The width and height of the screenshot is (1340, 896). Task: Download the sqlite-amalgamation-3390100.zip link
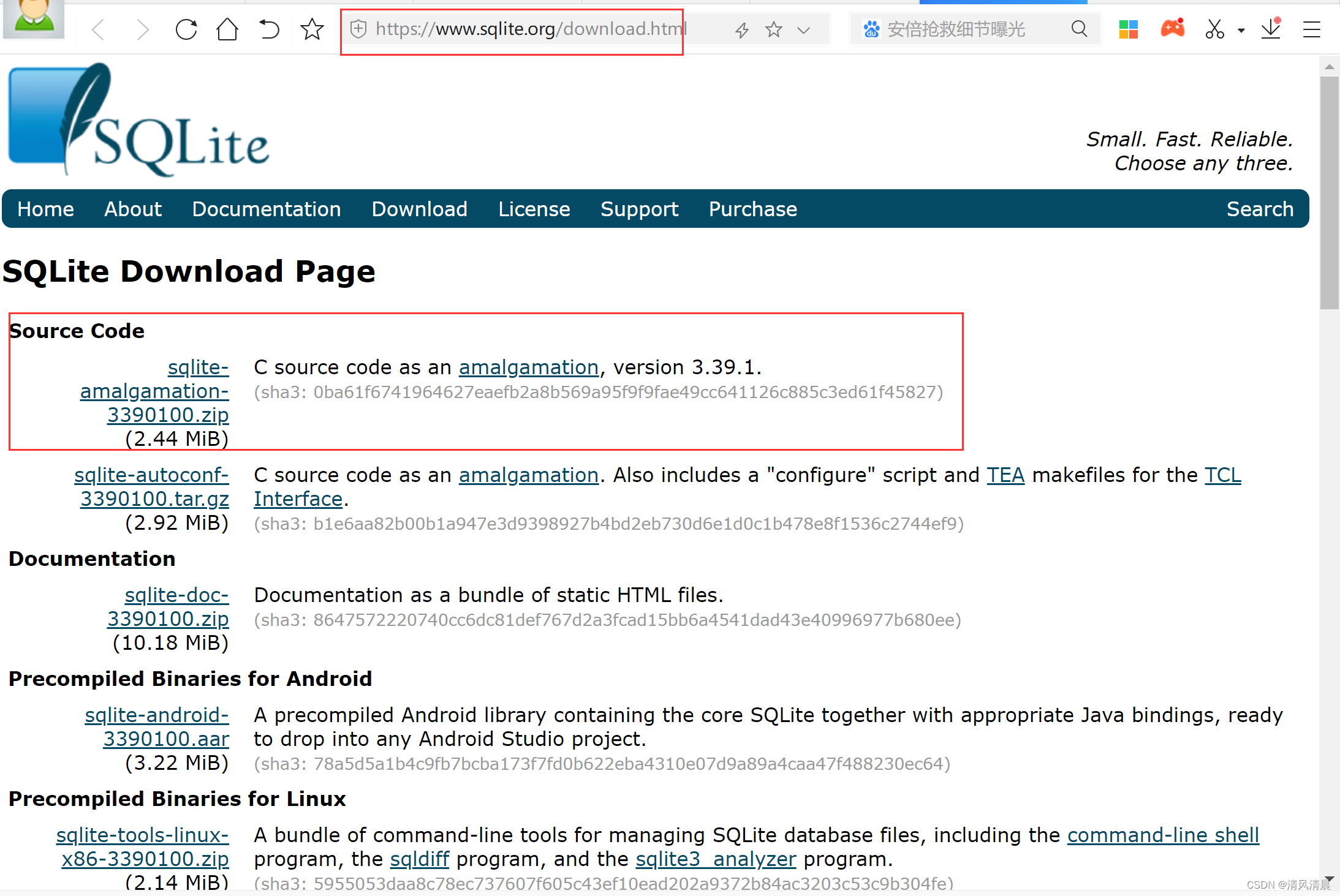point(155,391)
